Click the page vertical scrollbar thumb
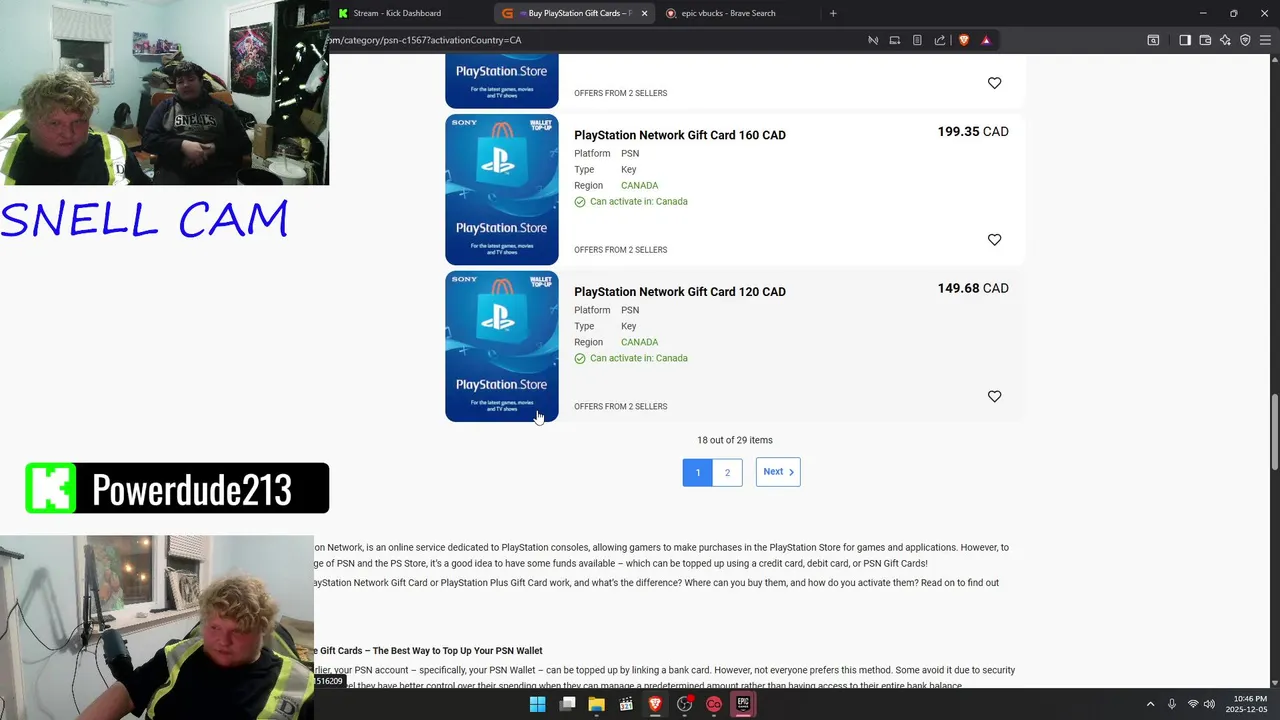This screenshot has width=1280, height=720. (x=1274, y=432)
